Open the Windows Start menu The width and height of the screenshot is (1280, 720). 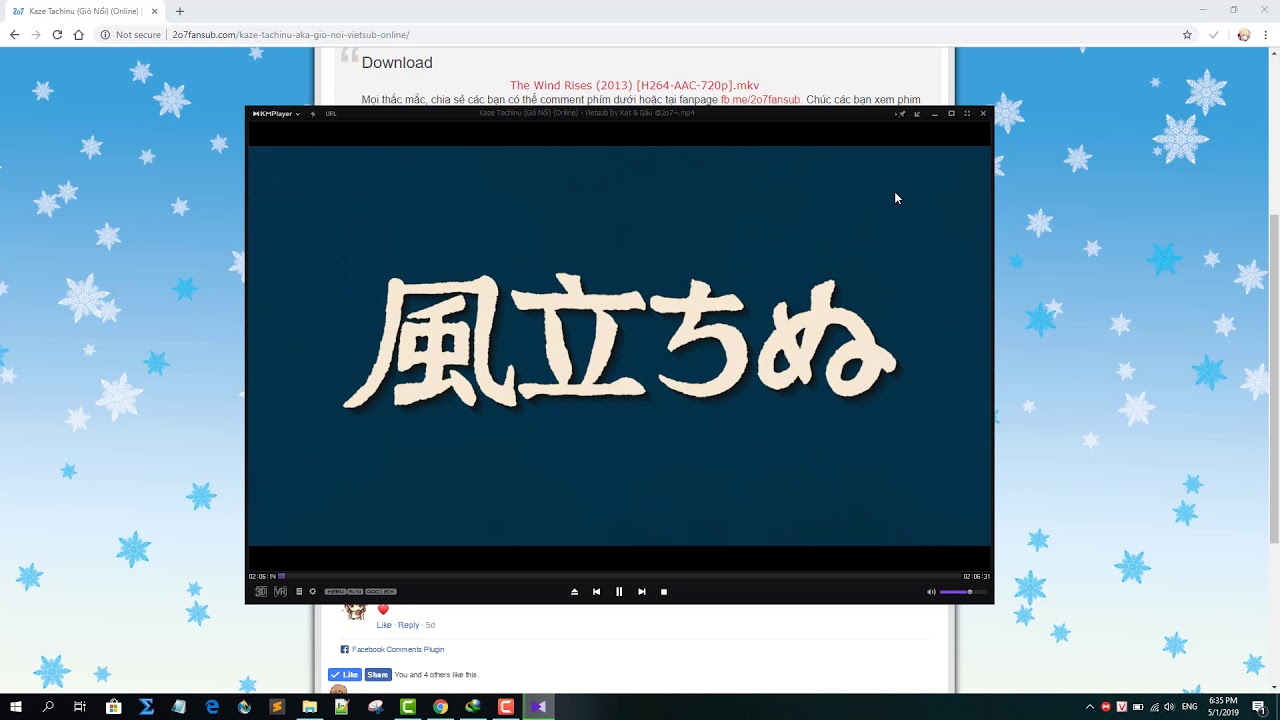click(16, 707)
